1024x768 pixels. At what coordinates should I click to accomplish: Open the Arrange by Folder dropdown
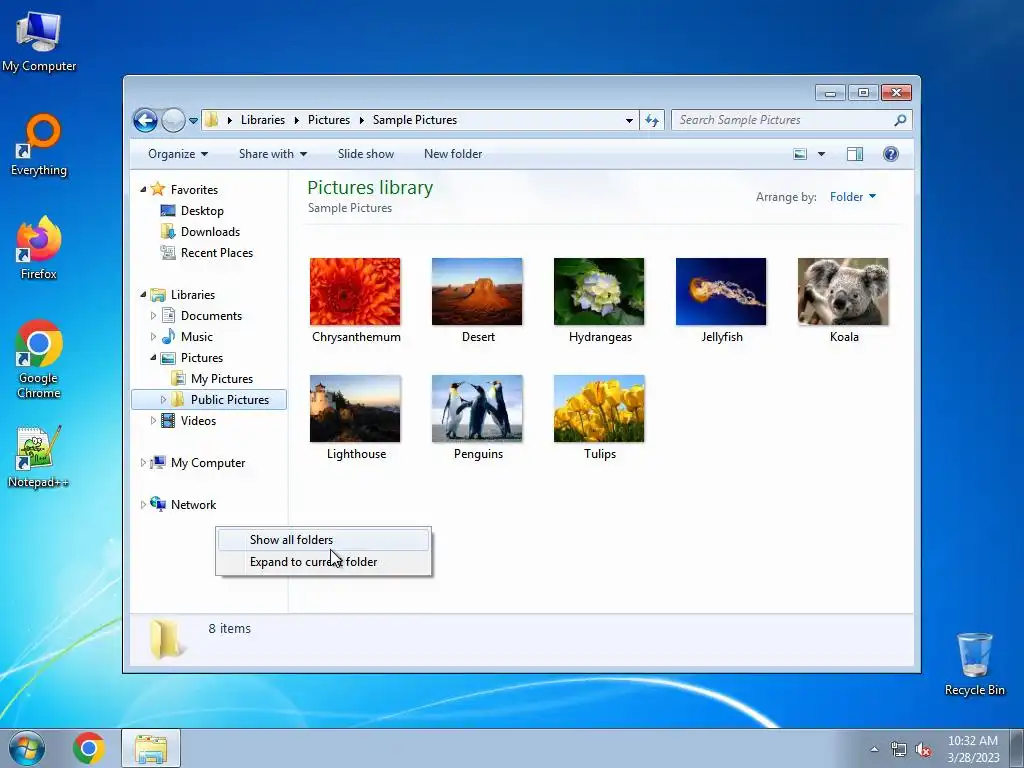point(852,197)
